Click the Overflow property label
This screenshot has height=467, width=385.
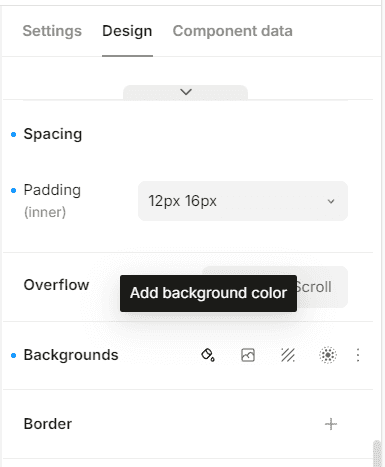click(56, 285)
